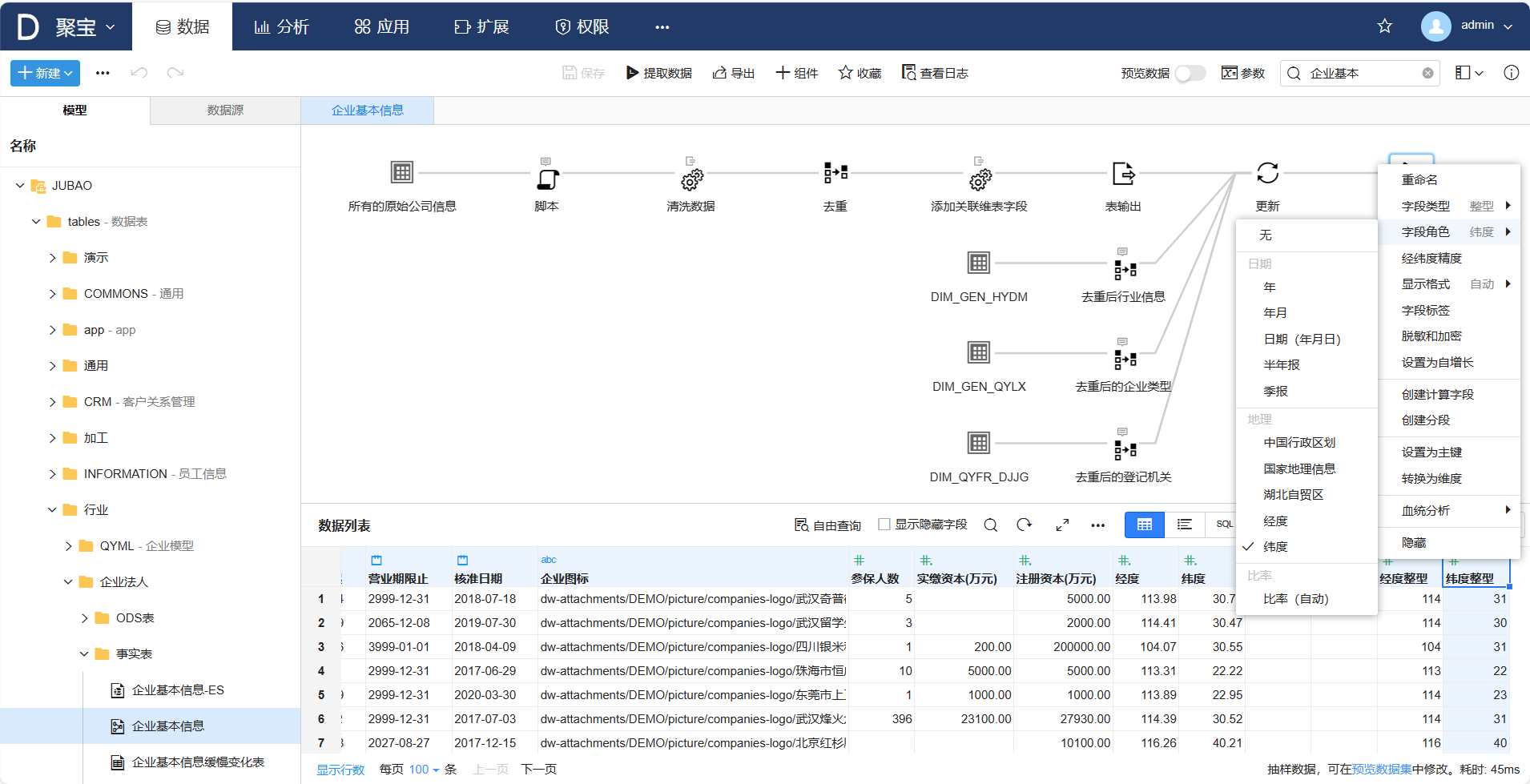Switch to SQL view mode

(1224, 525)
